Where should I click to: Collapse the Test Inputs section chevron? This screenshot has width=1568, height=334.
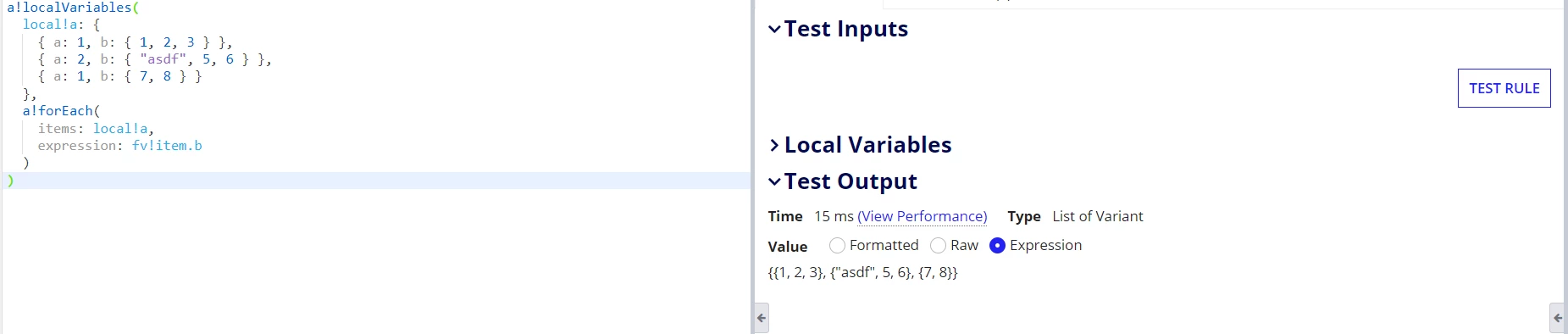774,29
